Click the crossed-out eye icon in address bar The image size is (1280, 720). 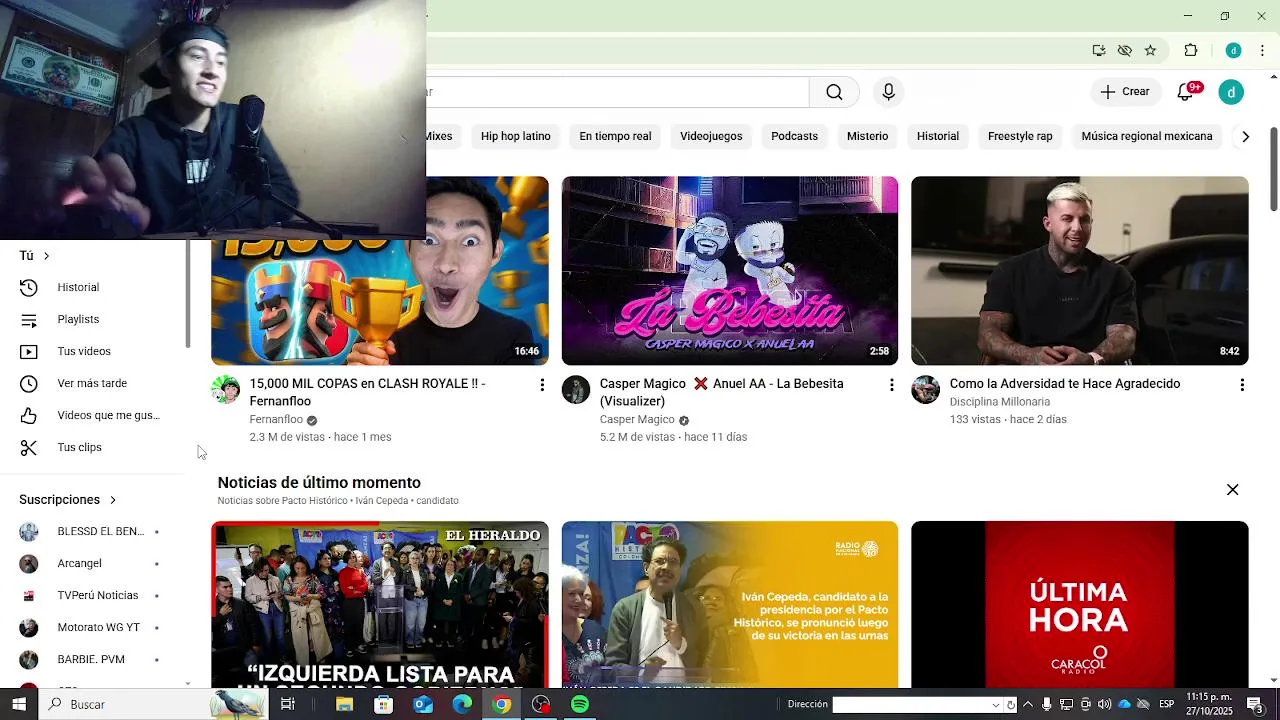tap(1124, 50)
